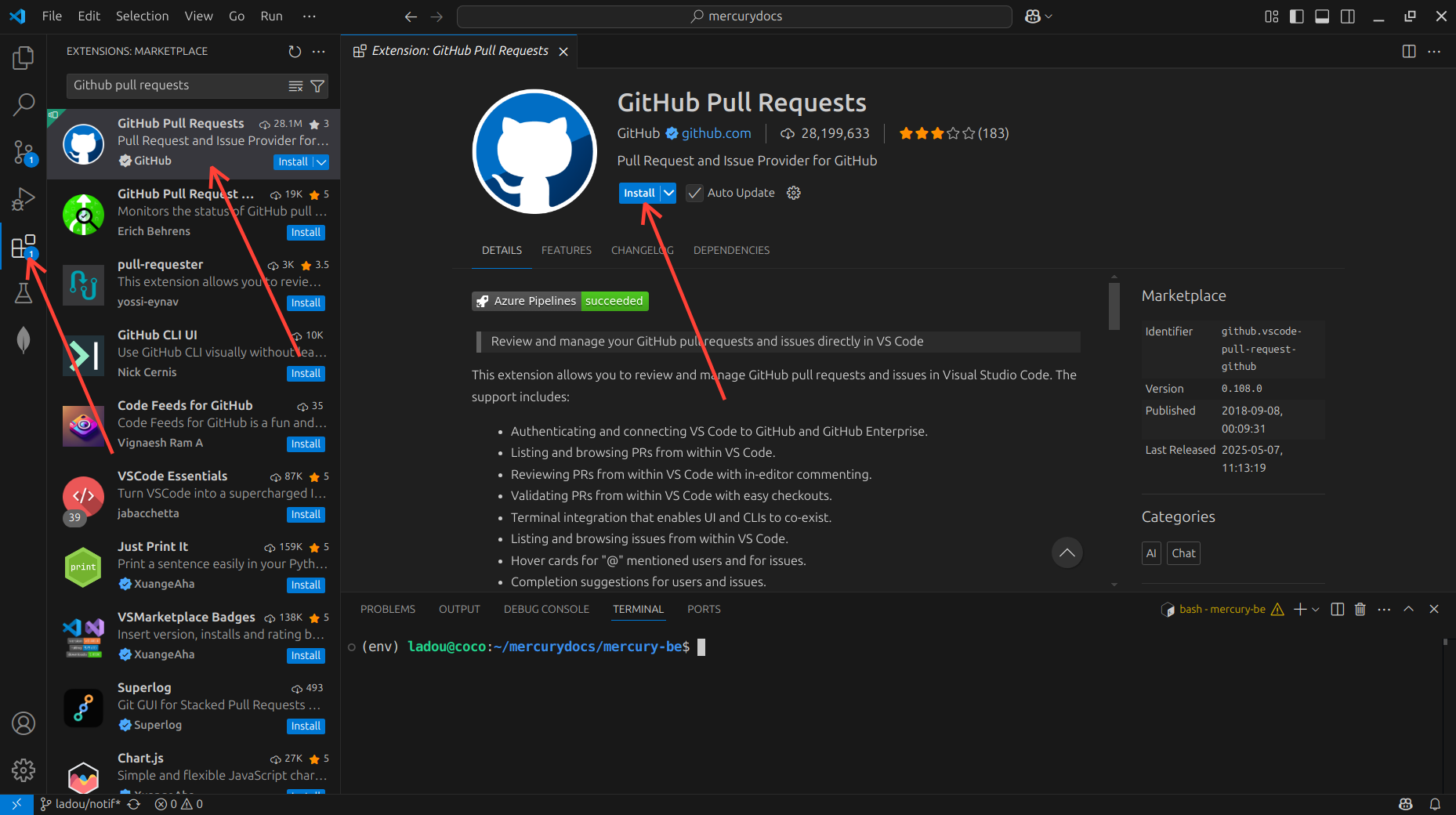Image resolution: width=1456 pixels, height=815 pixels.
Task: Open the MongoDB view in the activity bar
Action: pyautogui.click(x=24, y=339)
